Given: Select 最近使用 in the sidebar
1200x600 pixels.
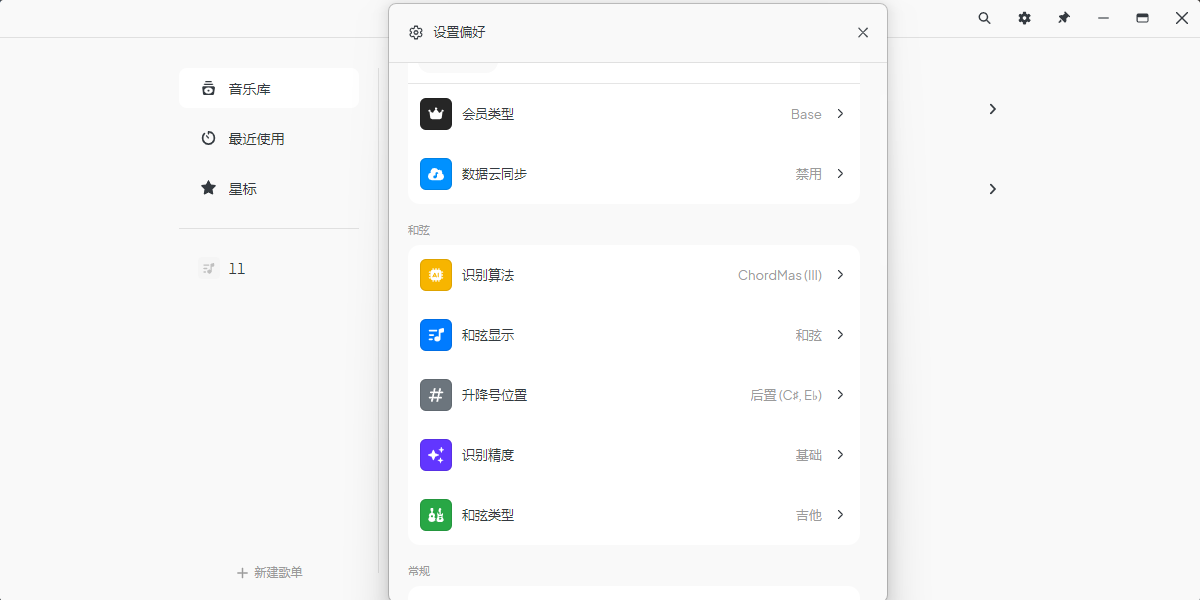Looking at the screenshot, I should [269, 138].
